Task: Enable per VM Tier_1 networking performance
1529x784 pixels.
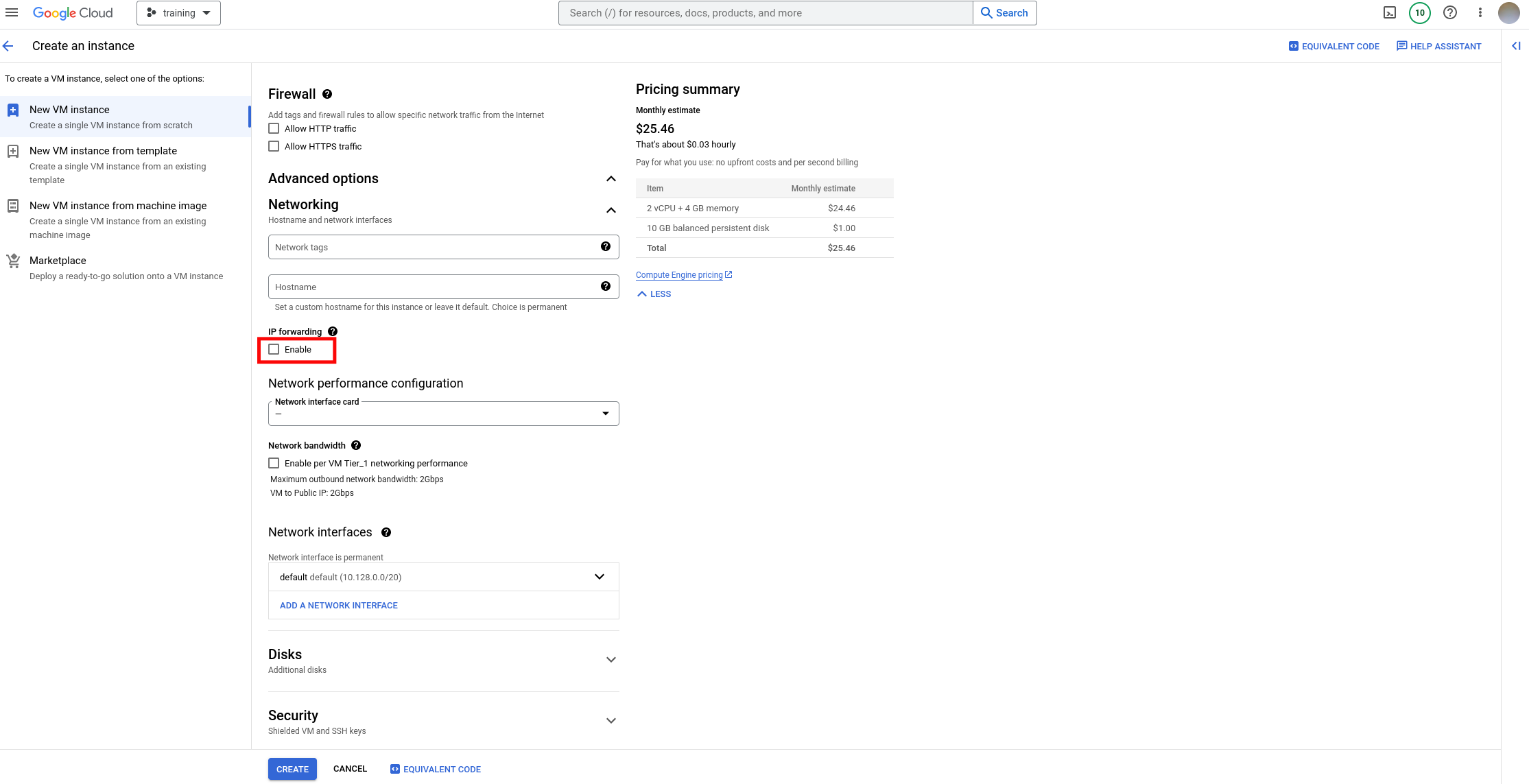Action: click(274, 464)
